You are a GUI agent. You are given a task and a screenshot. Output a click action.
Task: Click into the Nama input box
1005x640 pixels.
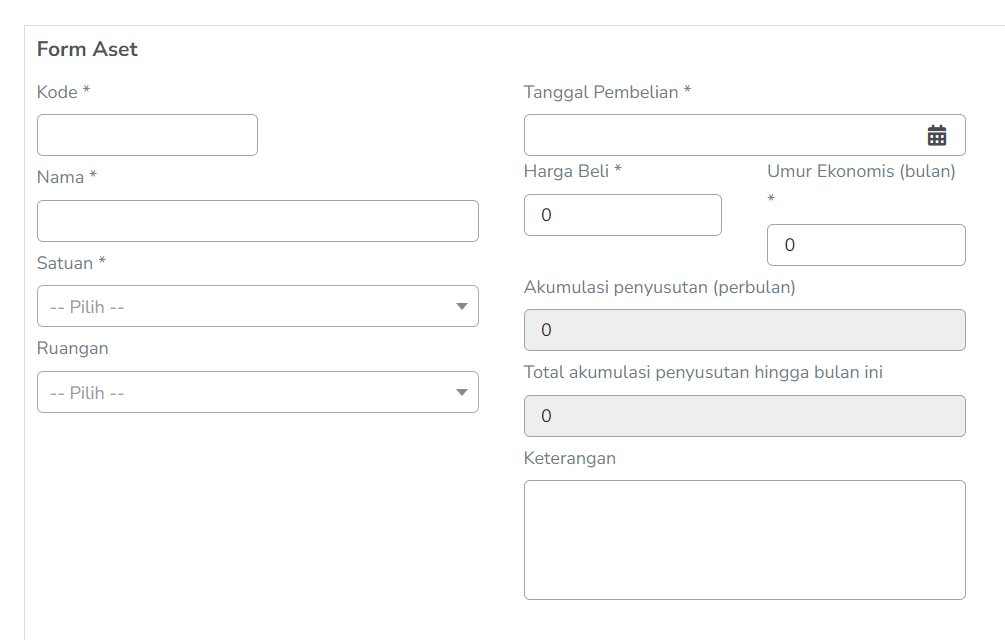[x=258, y=221]
